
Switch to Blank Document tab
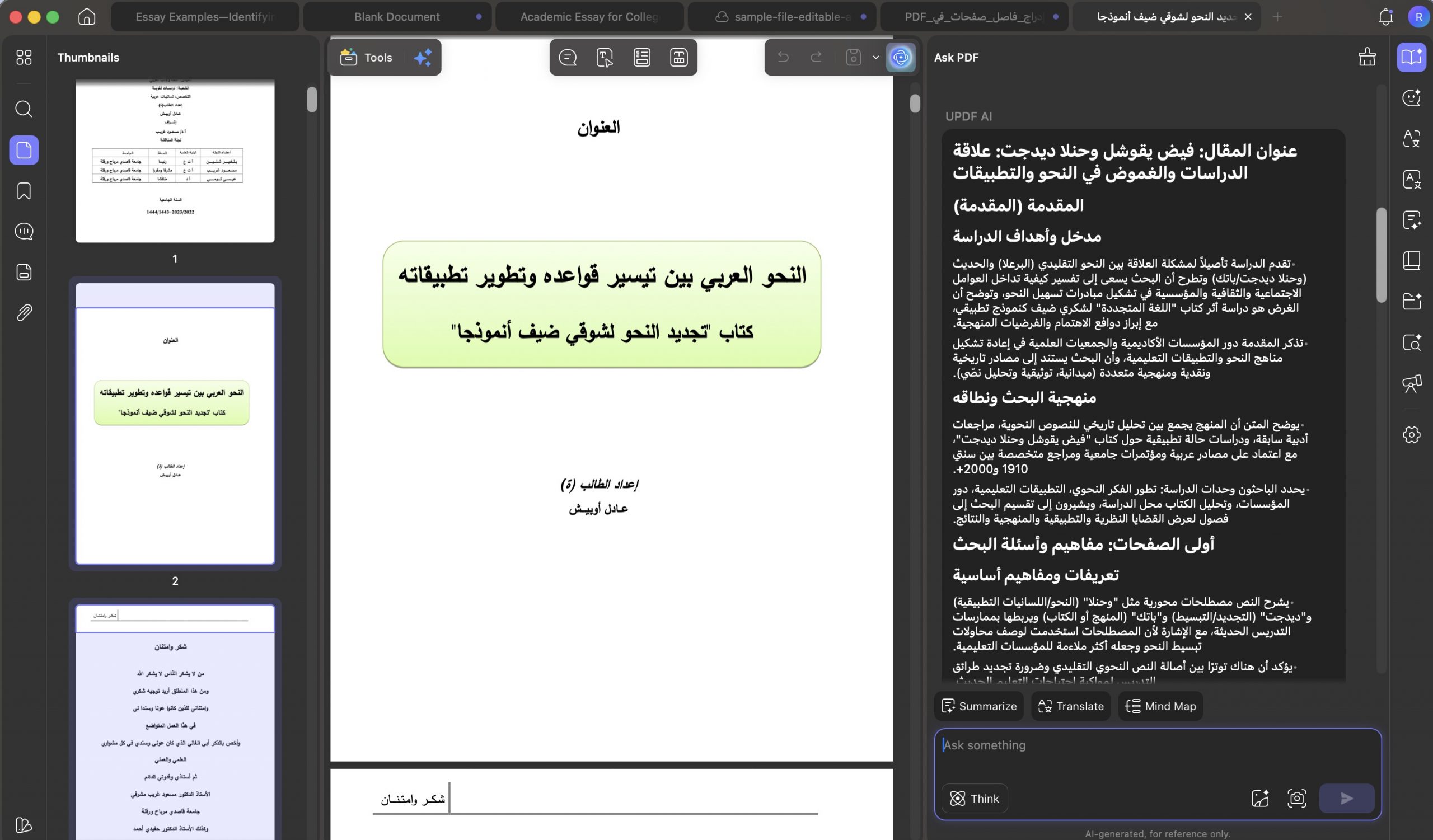(x=397, y=16)
